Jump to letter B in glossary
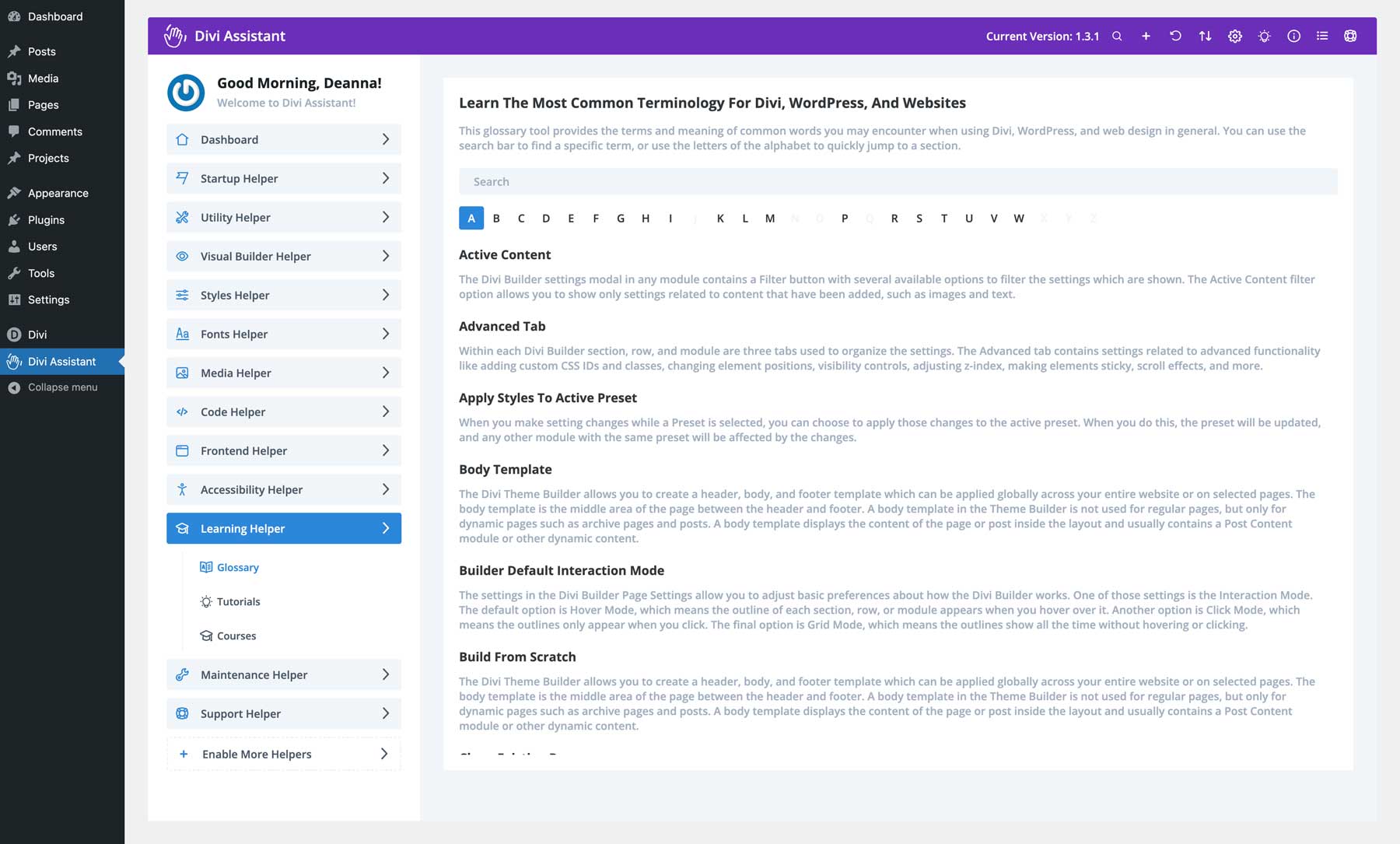This screenshot has width=1400, height=844. tap(496, 218)
